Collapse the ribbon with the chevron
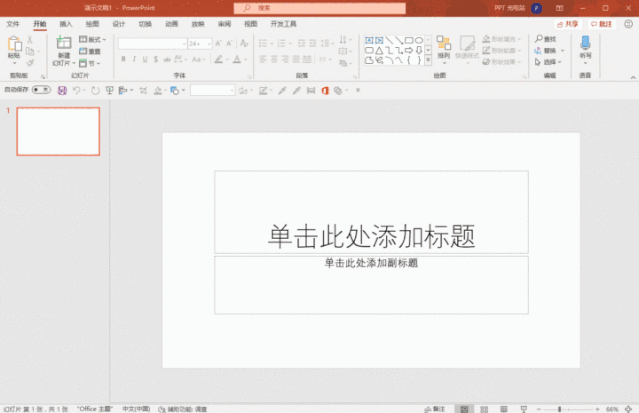Viewport: 639px width, 413px height. coord(633,77)
